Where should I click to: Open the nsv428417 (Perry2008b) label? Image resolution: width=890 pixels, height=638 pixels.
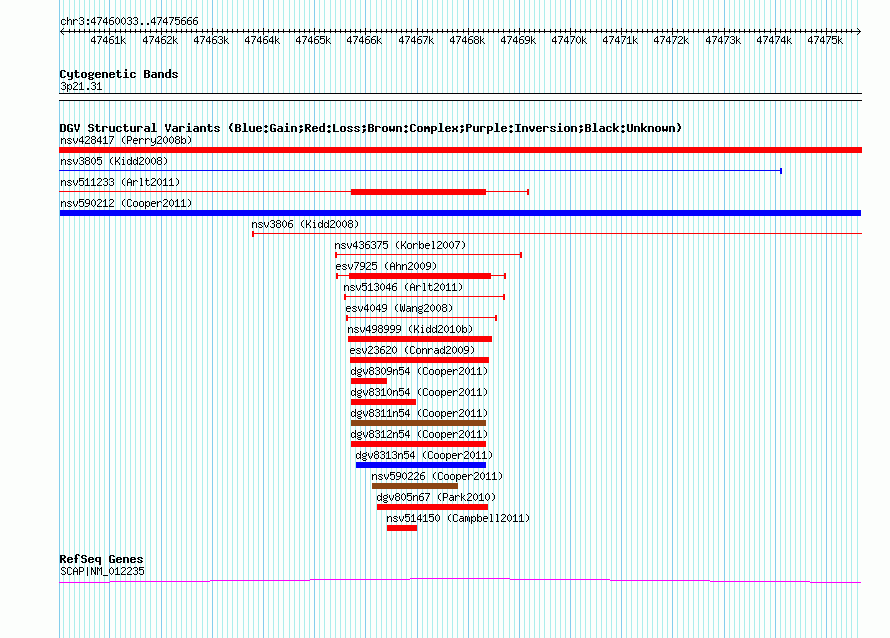[x=126, y=140]
